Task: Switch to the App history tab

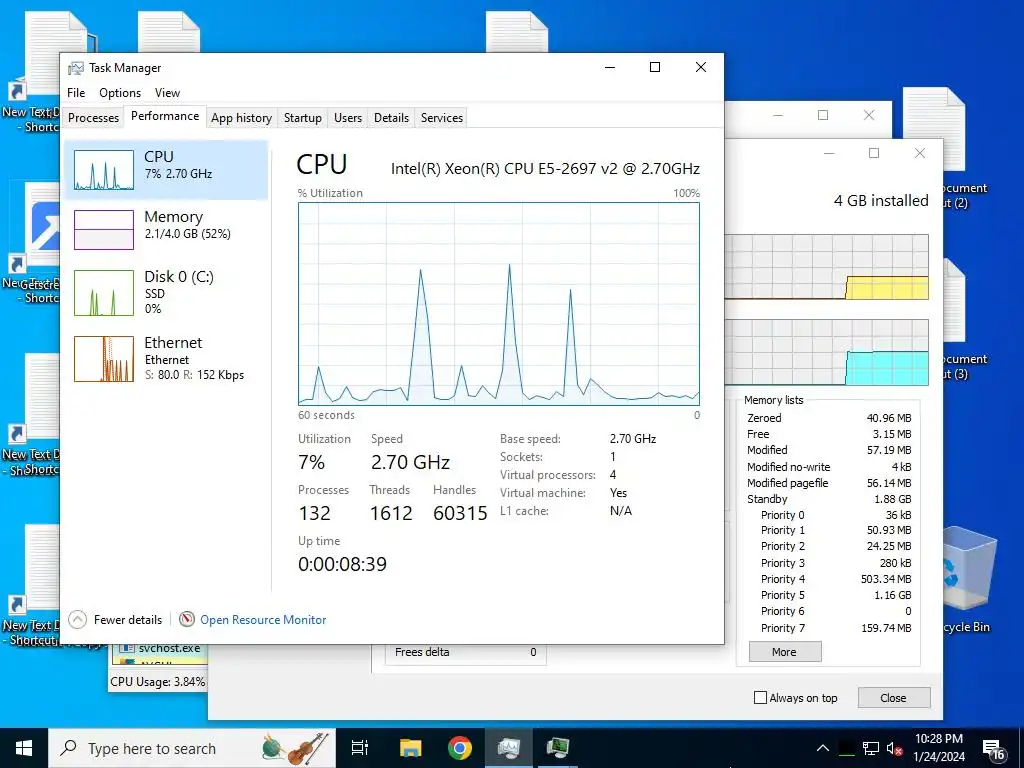Action: pos(242,118)
